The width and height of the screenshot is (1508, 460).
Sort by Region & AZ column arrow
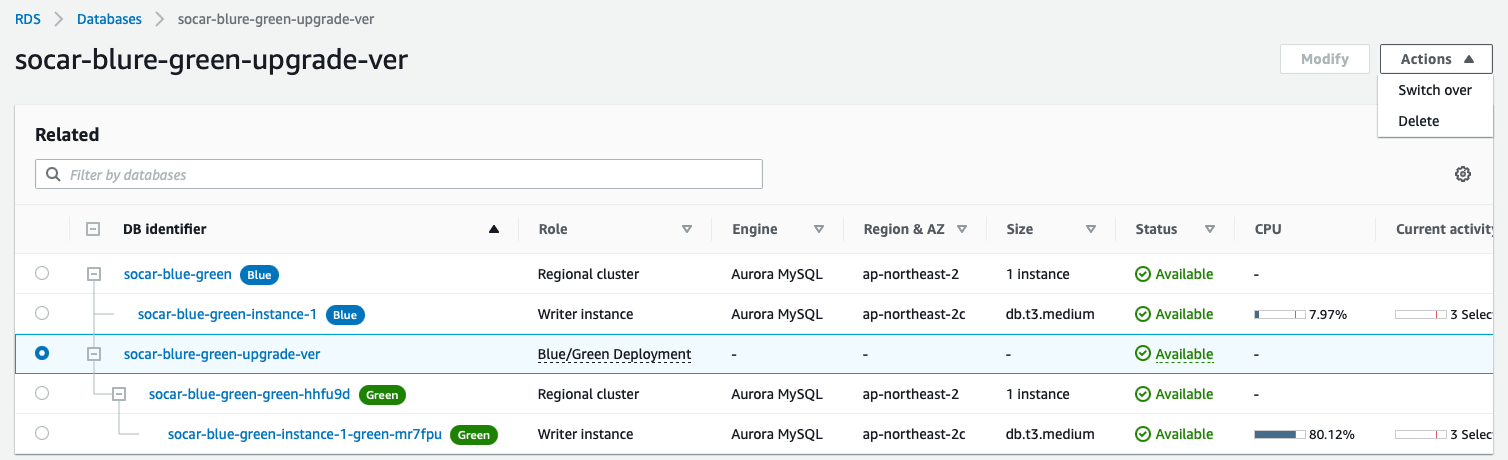click(962, 229)
